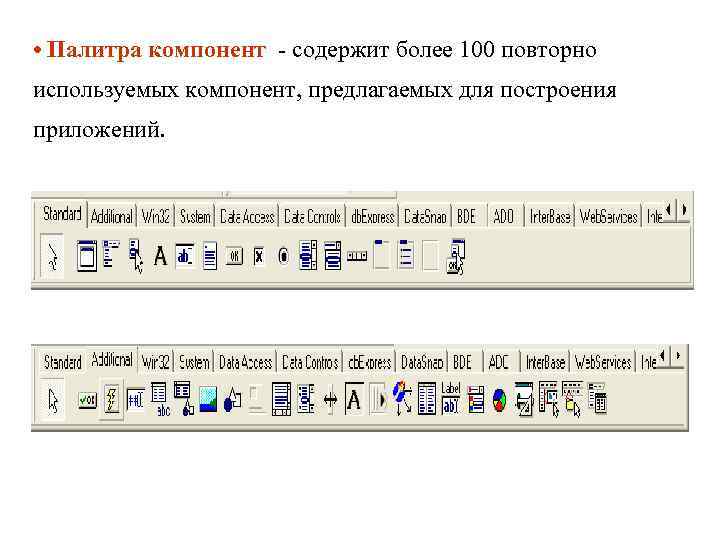Select the ActionManager component icon
The height and width of the screenshot is (540, 720).
(x=523, y=399)
